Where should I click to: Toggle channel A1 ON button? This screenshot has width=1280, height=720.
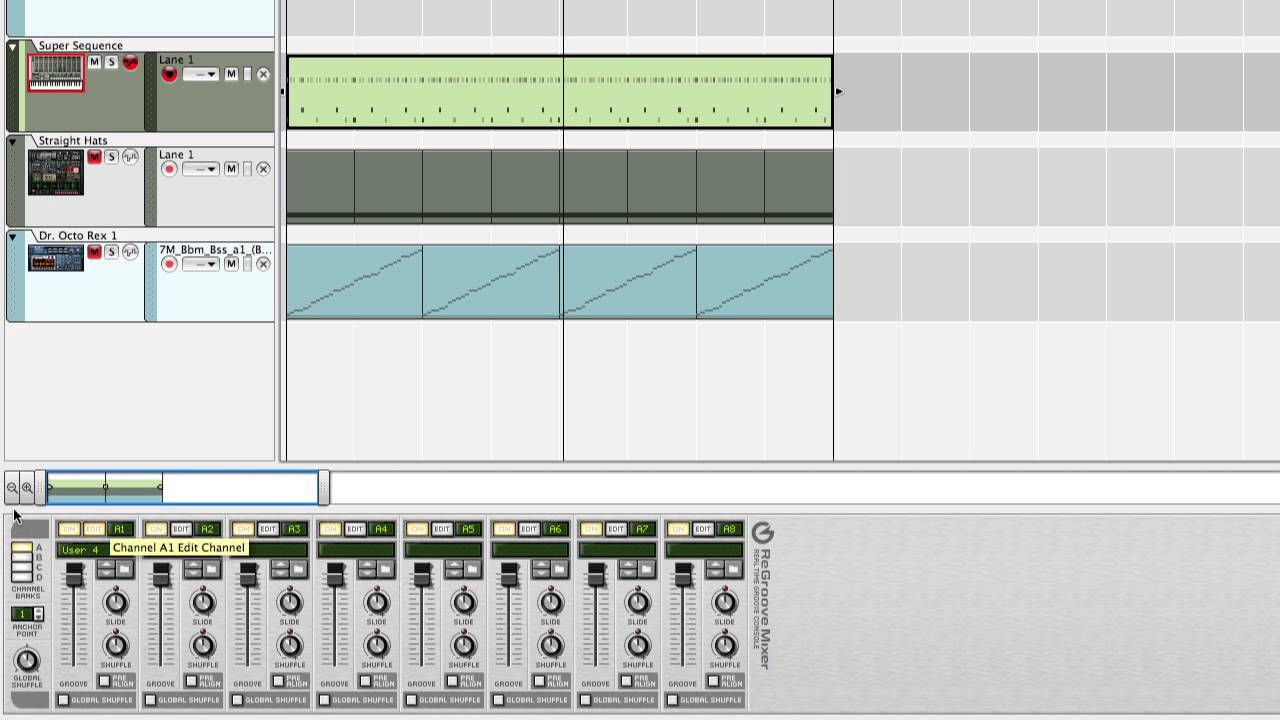(69, 529)
